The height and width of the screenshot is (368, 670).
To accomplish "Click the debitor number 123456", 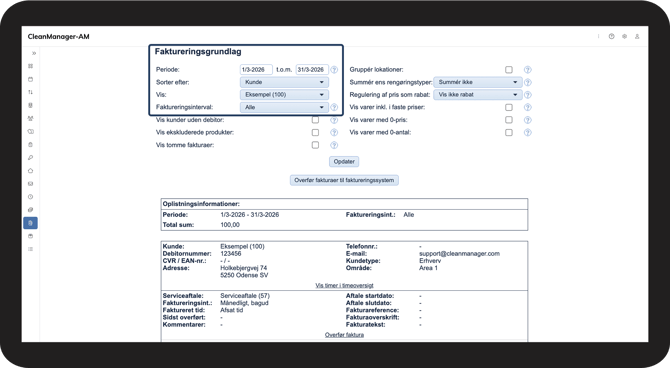I will tap(231, 253).
